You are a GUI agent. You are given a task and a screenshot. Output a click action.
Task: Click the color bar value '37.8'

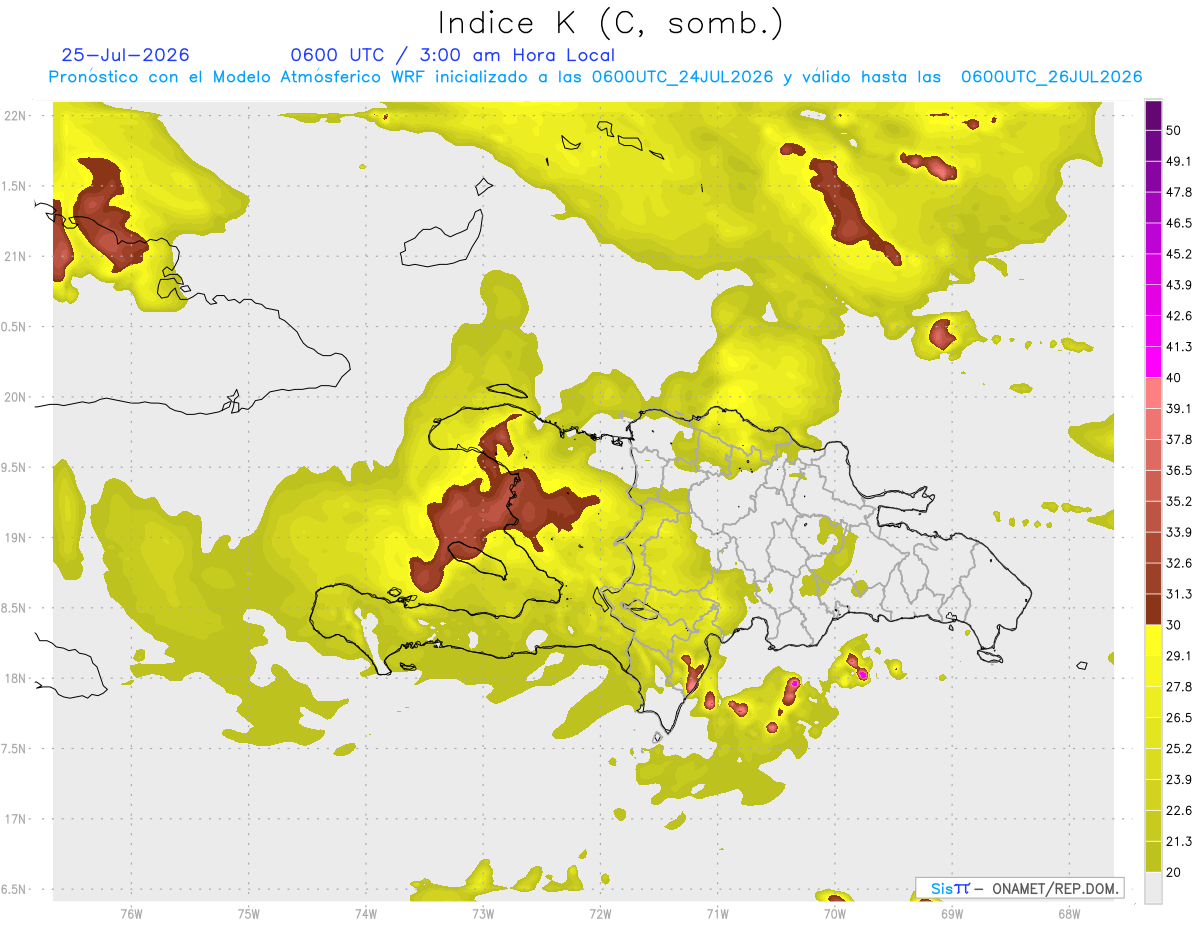tap(1179, 439)
